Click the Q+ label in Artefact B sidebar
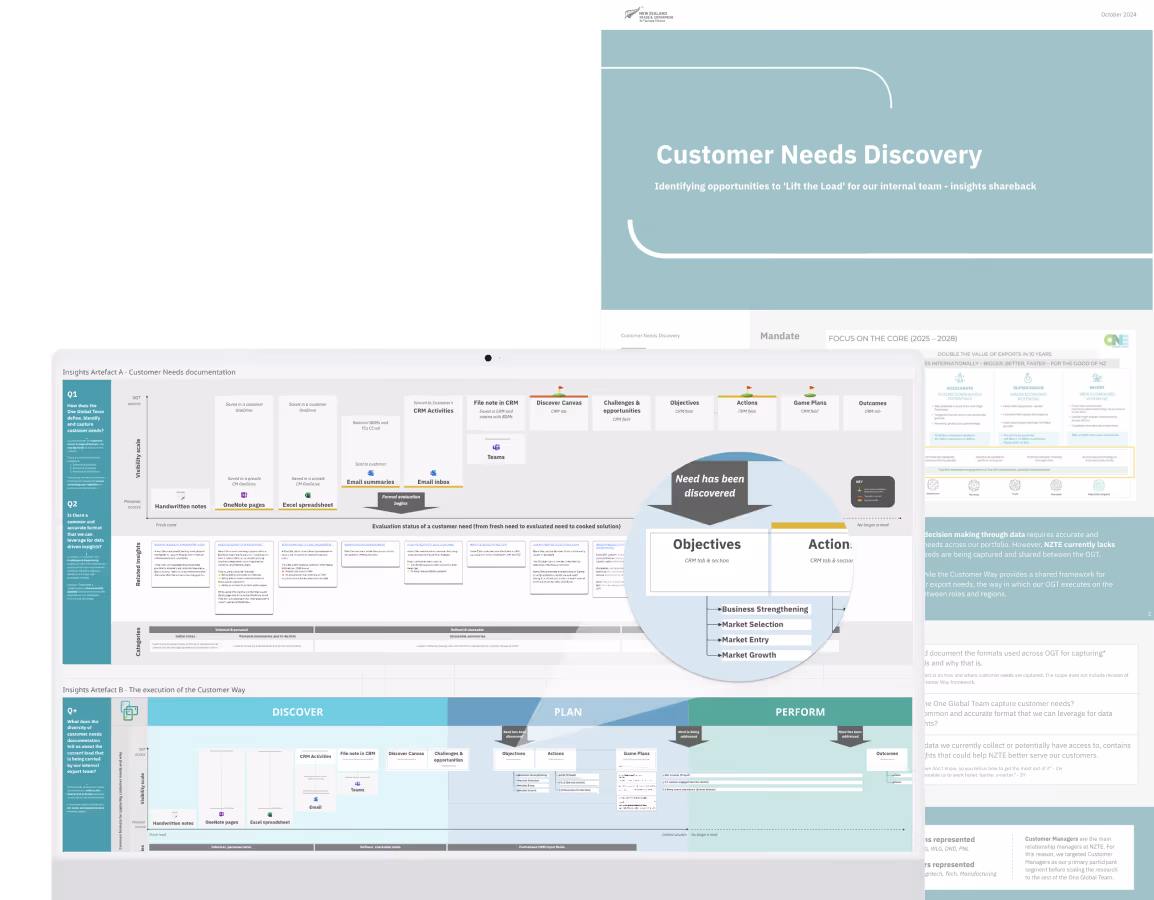 [72, 710]
